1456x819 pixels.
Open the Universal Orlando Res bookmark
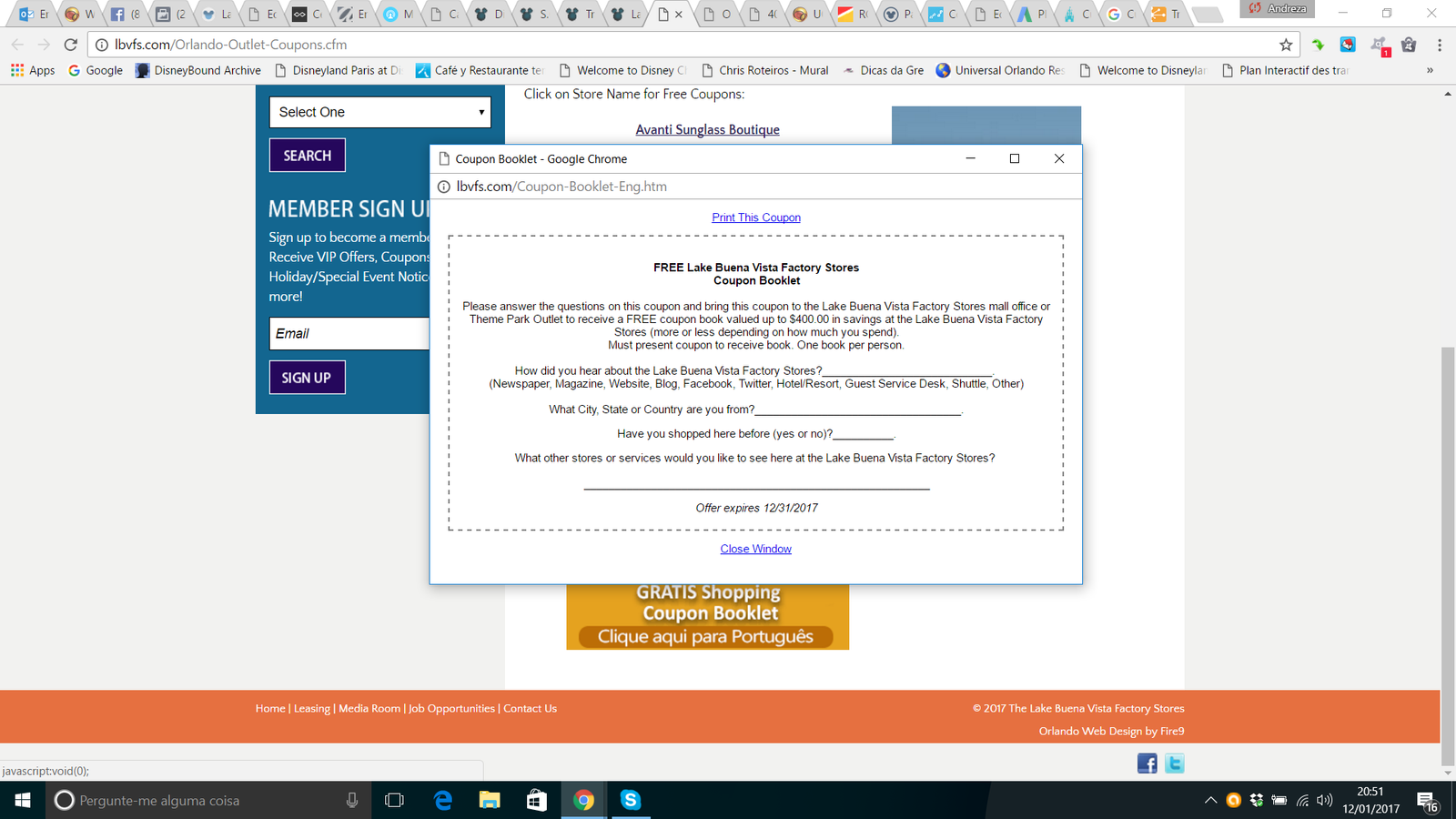pos(1000,70)
